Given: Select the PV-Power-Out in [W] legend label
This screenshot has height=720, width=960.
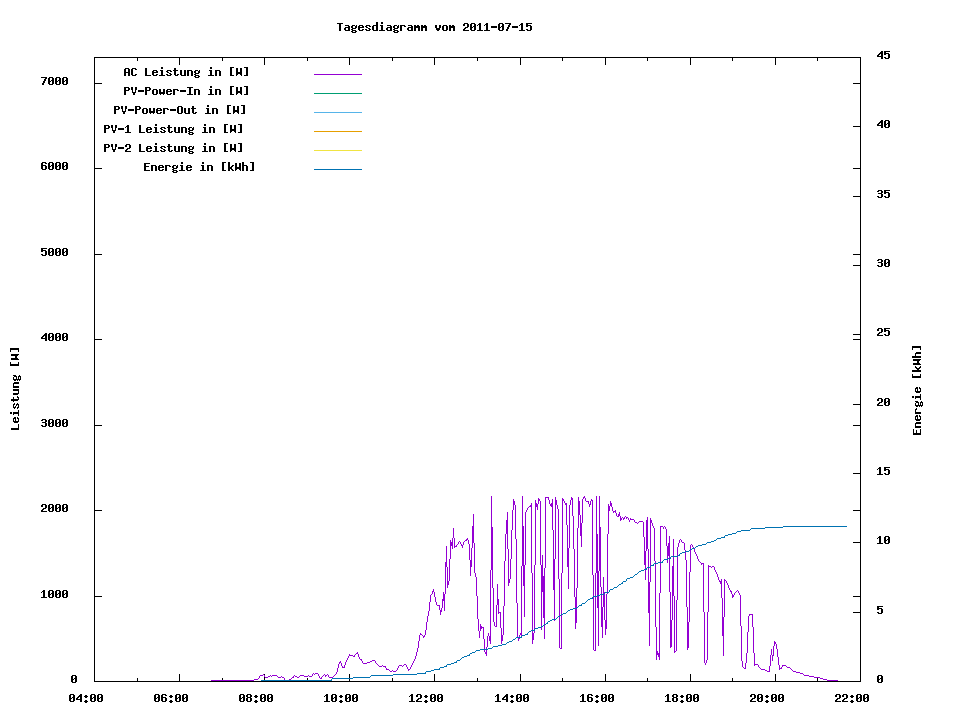Looking at the screenshot, I should click(179, 110).
